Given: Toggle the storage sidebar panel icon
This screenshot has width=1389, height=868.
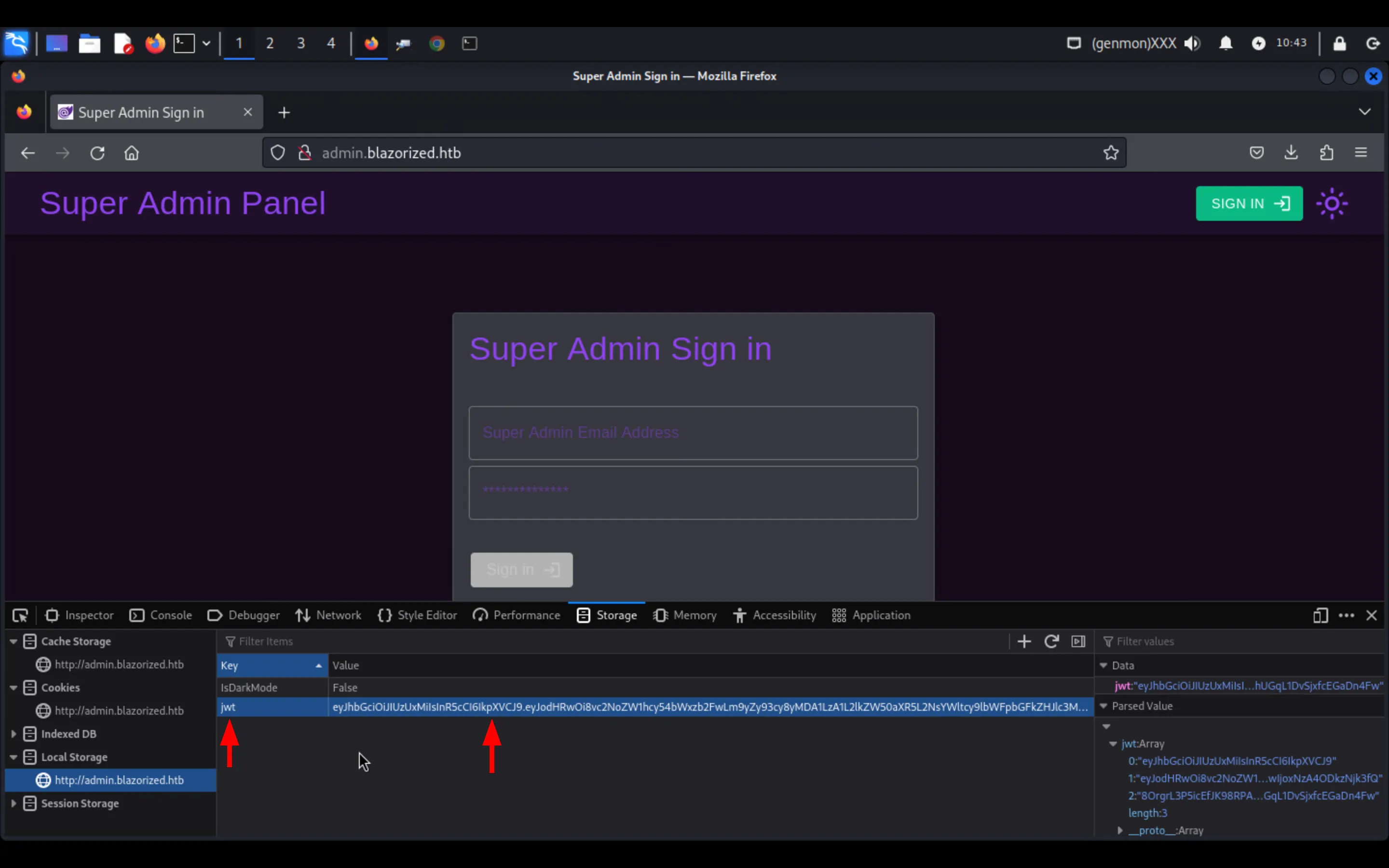Looking at the screenshot, I should click(x=1078, y=641).
